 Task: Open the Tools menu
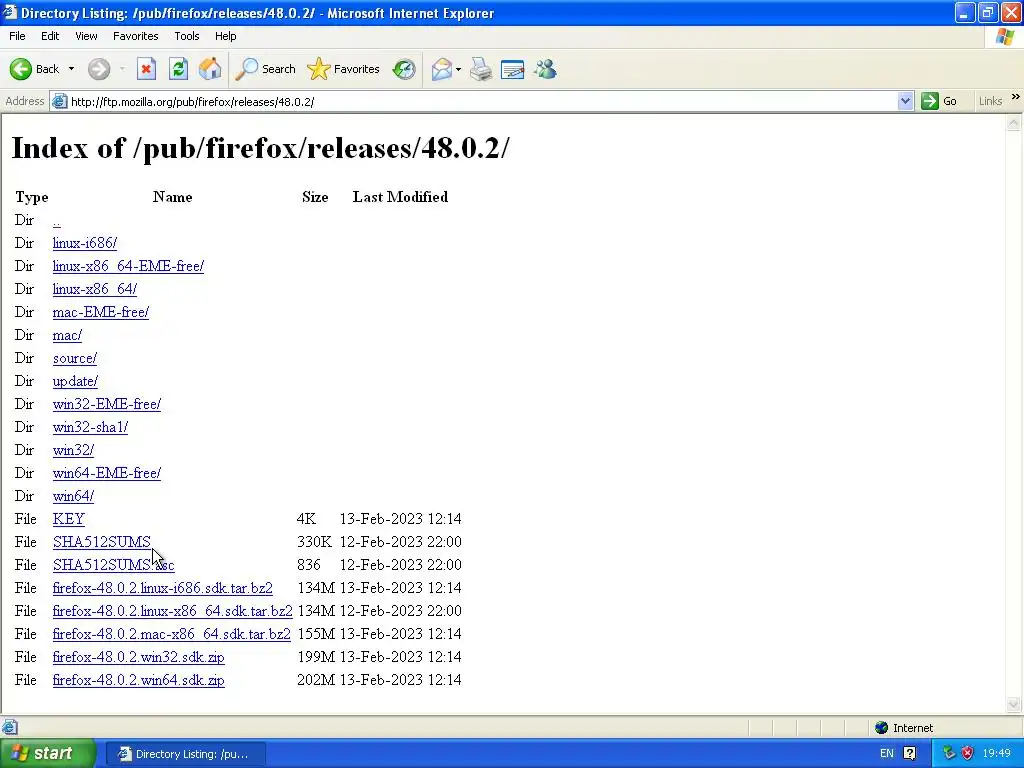187,36
